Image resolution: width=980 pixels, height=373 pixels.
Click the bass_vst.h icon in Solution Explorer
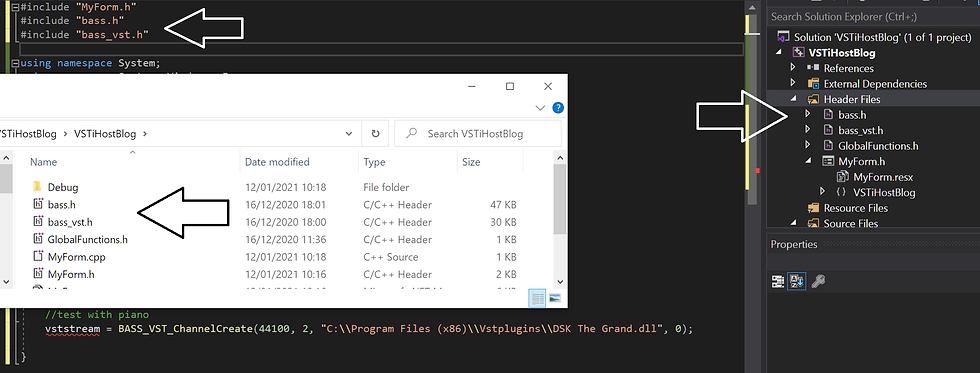pos(828,131)
